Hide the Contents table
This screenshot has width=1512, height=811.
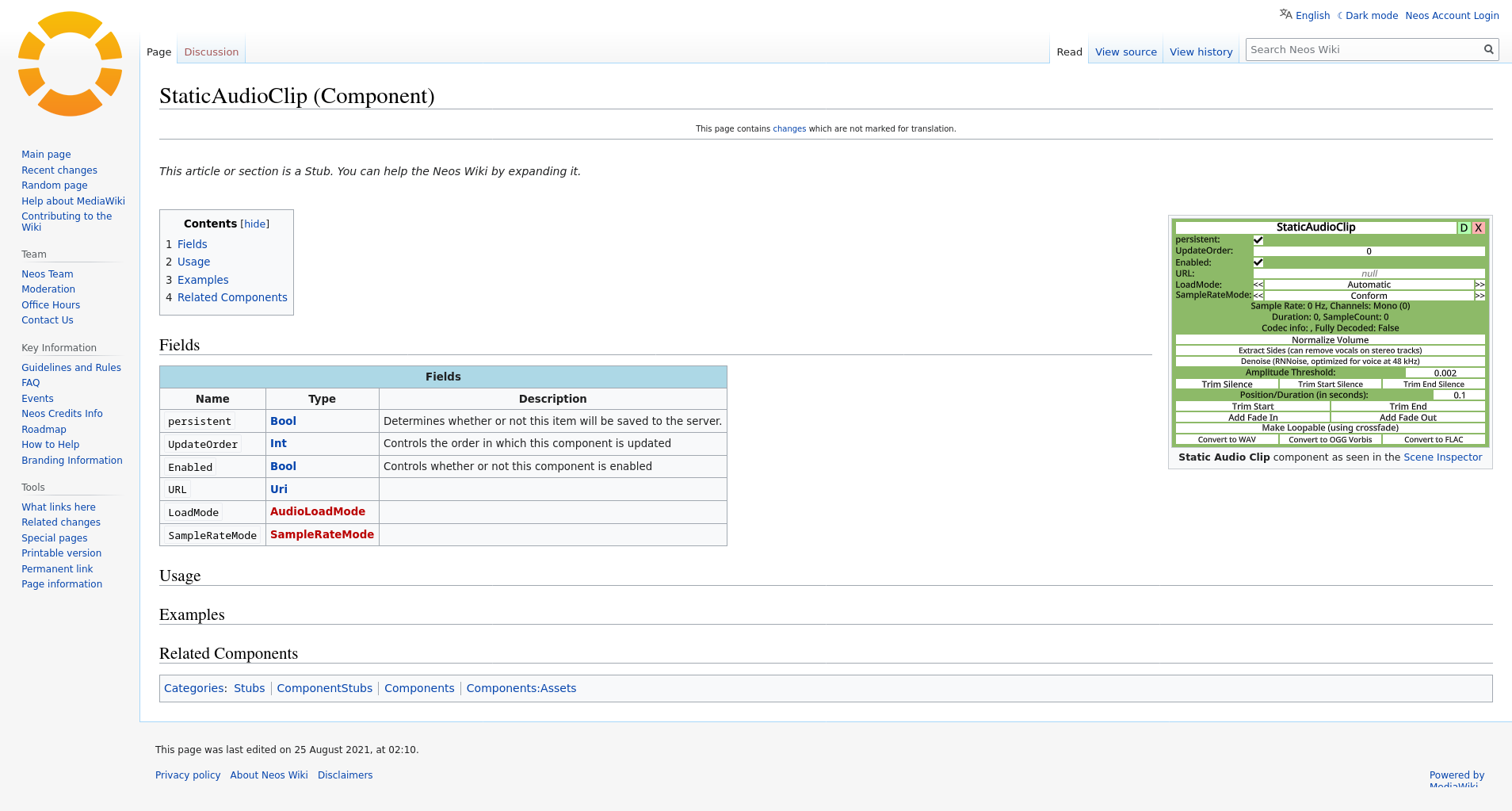click(x=254, y=224)
